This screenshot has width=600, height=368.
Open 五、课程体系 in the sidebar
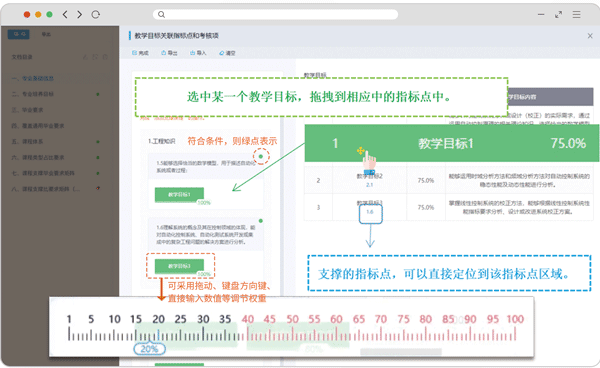27,142
